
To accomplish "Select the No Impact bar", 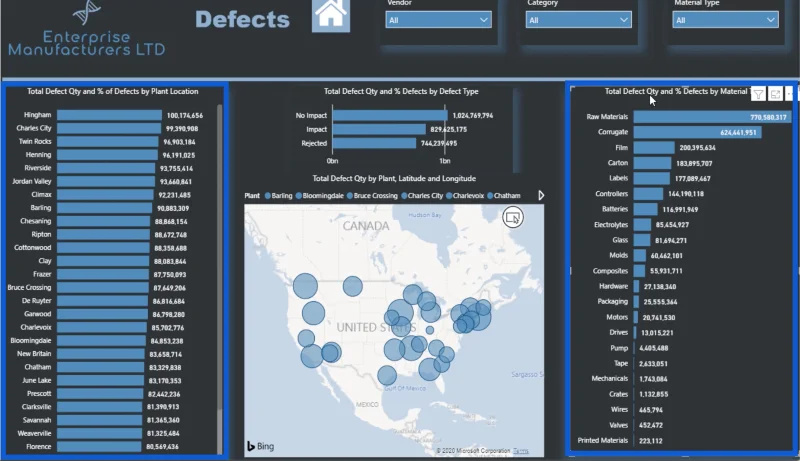I will [x=390, y=116].
